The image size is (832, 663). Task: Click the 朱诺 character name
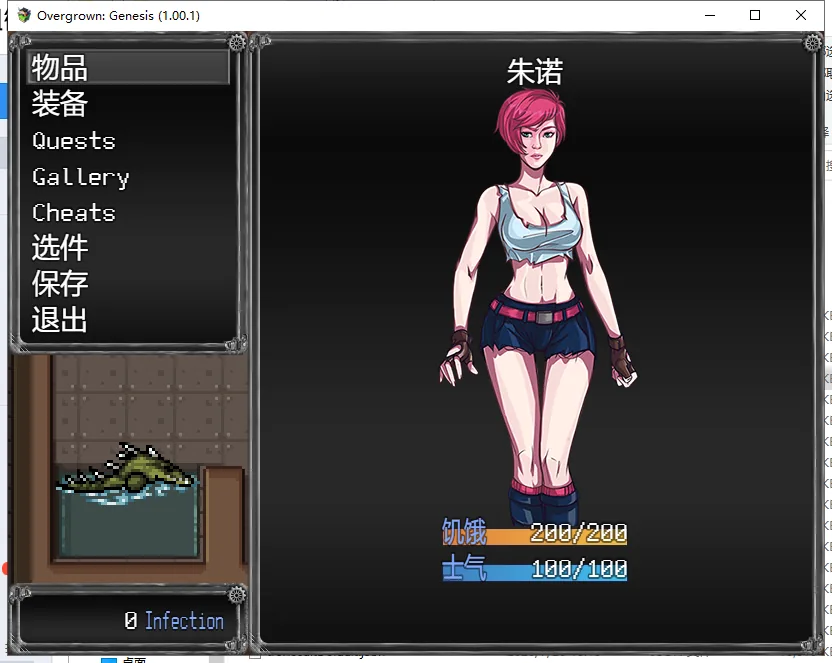[535, 72]
